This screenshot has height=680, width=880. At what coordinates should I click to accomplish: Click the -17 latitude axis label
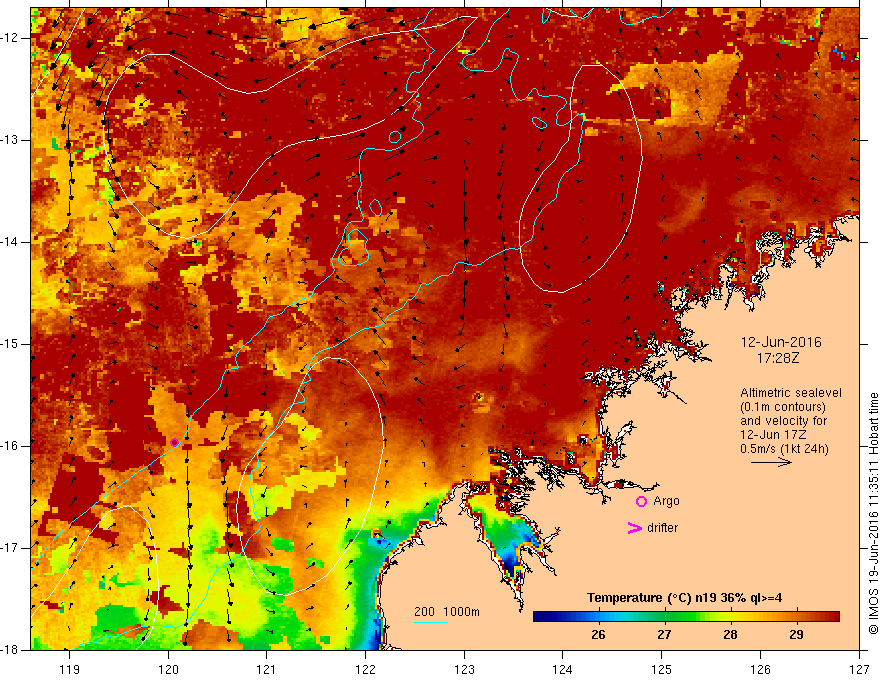[10, 548]
